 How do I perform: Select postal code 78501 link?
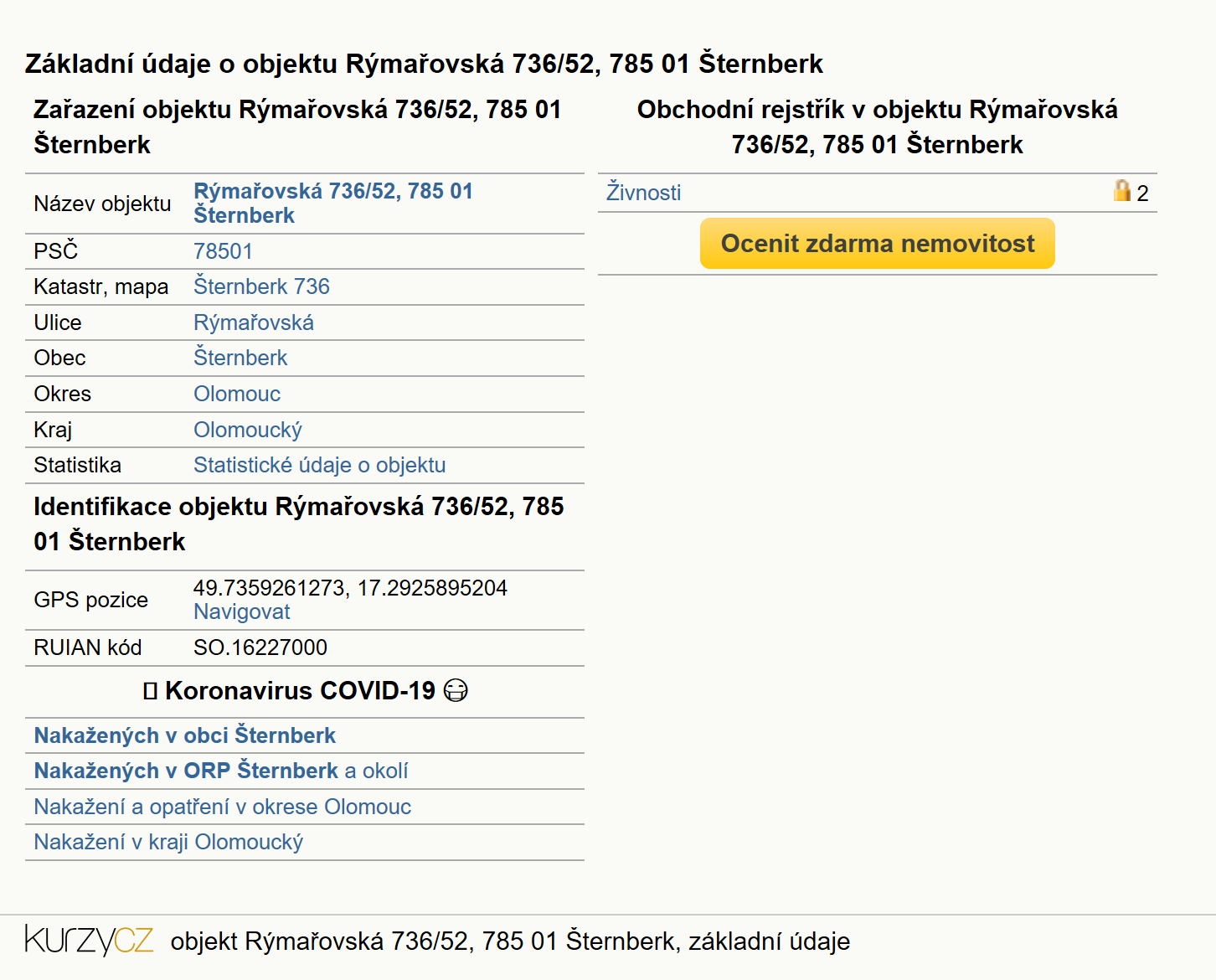coord(223,251)
